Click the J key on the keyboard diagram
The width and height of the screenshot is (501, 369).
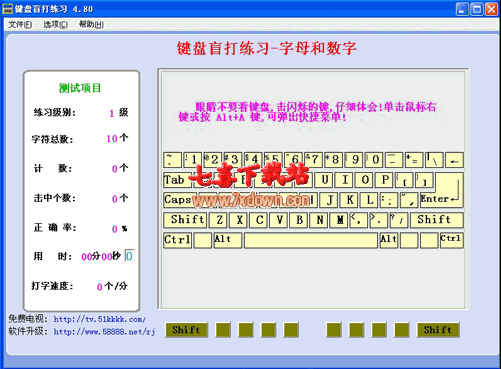329,200
